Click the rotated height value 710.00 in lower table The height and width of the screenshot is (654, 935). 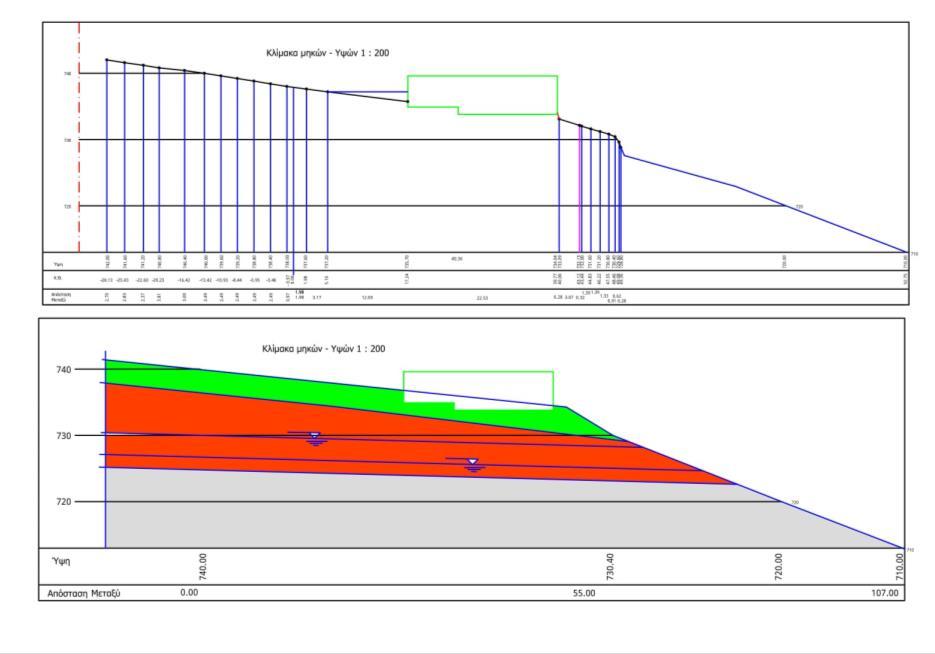point(900,566)
